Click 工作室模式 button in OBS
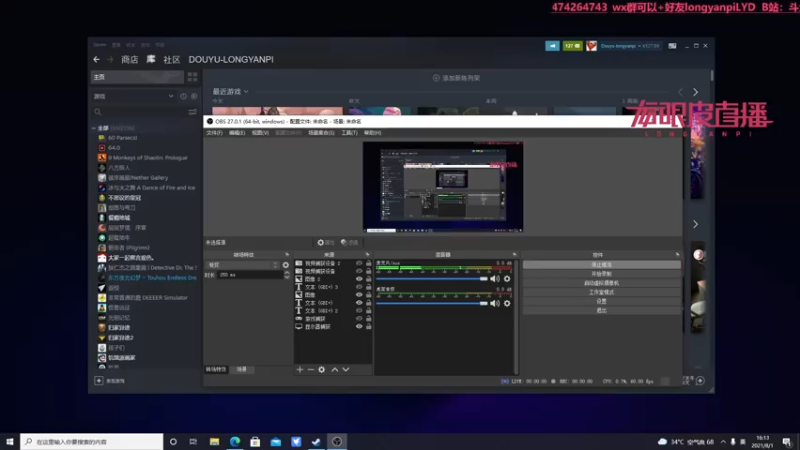Screen dimensions: 800x450 602,292
